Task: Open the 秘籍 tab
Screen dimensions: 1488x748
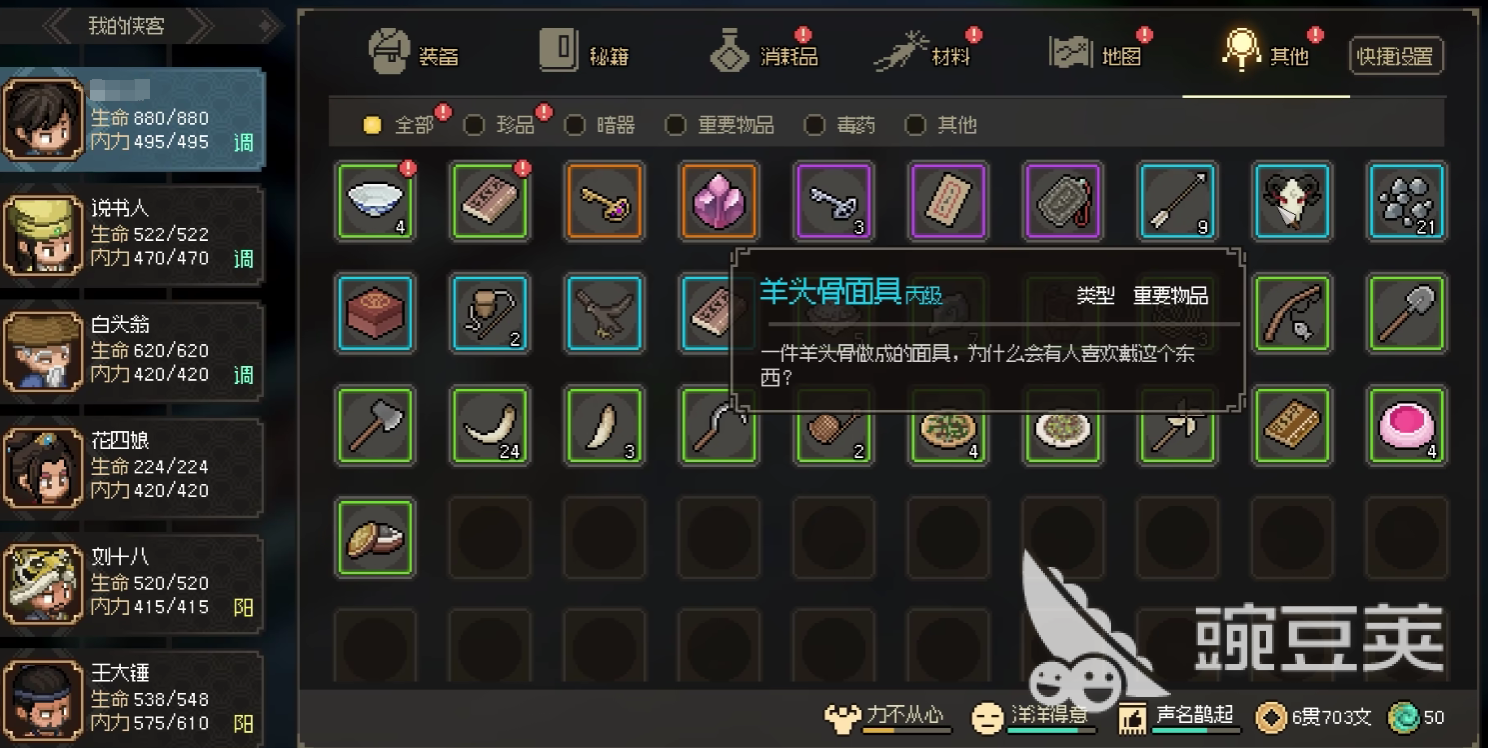Action: point(585,53)
